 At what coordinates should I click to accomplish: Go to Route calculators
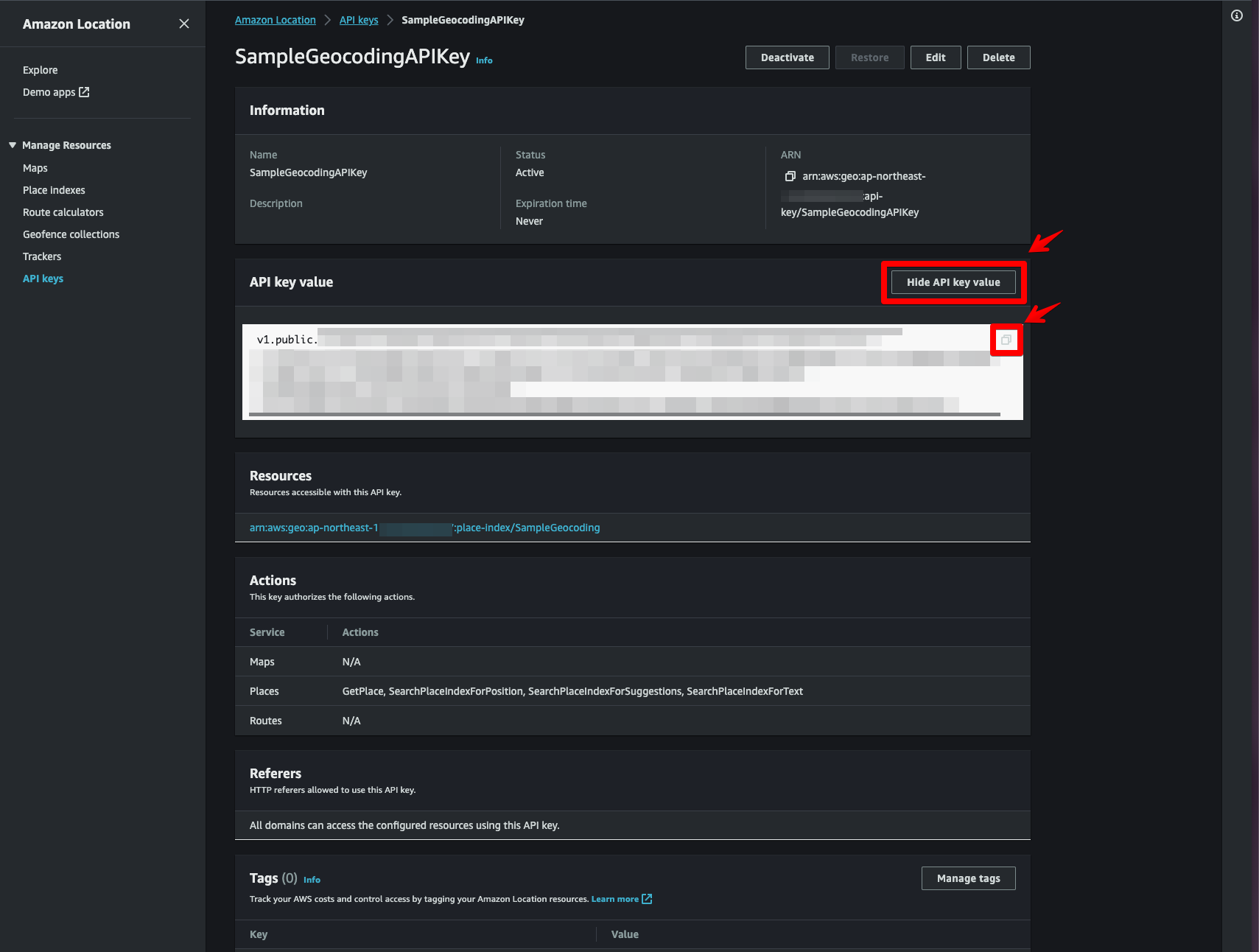coord(63,212)
